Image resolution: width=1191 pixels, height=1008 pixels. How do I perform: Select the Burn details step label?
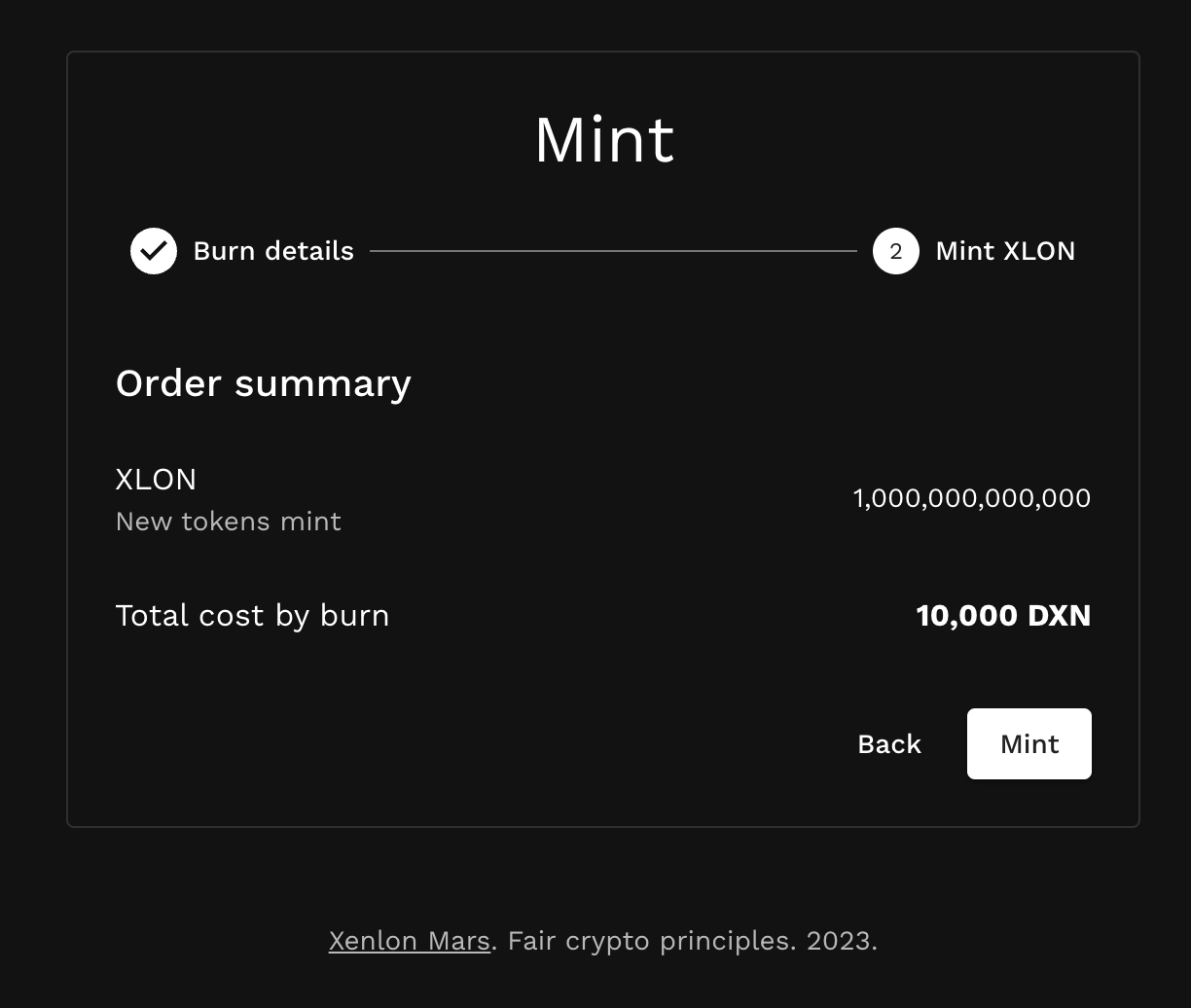point(273,251)
